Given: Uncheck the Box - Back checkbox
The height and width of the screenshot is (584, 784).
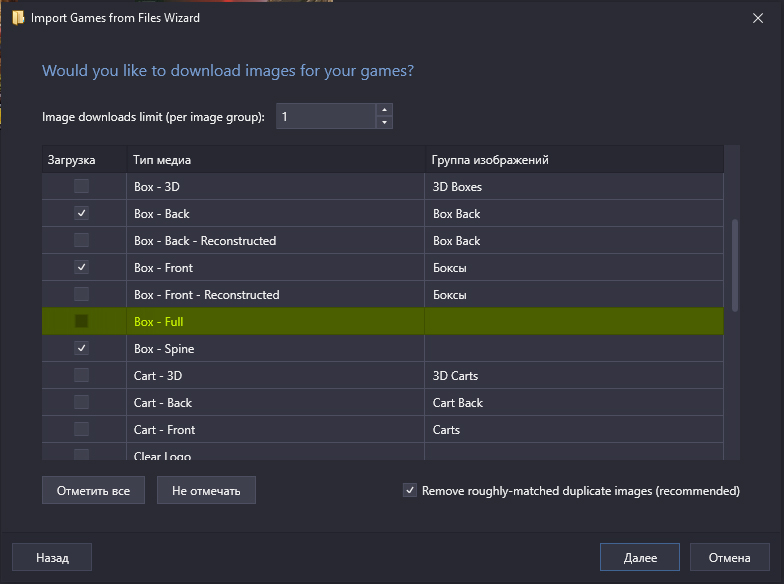Looking at the screenshot, I should point(82,214).
